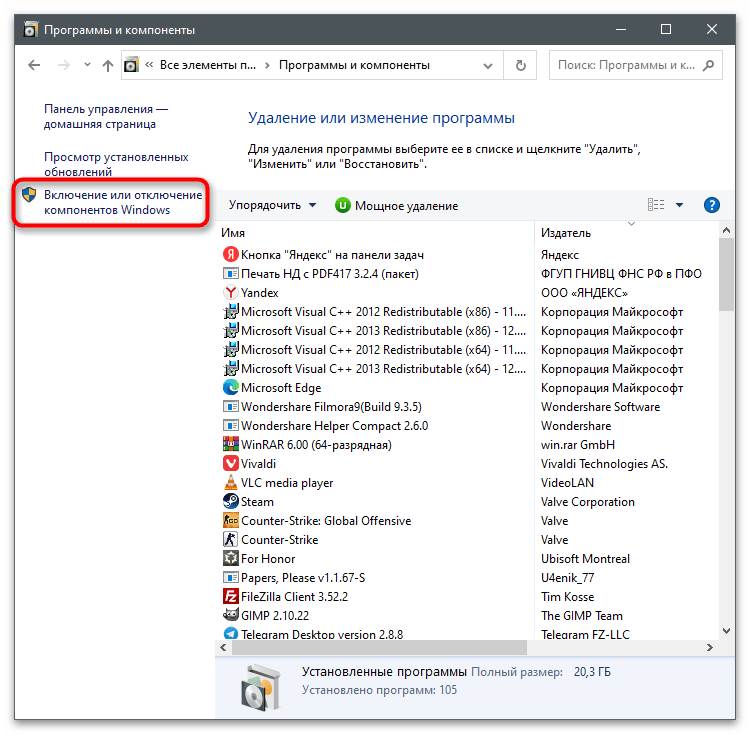Sort by the Имя column header
The image size is (750, 734).
[233, 233]
